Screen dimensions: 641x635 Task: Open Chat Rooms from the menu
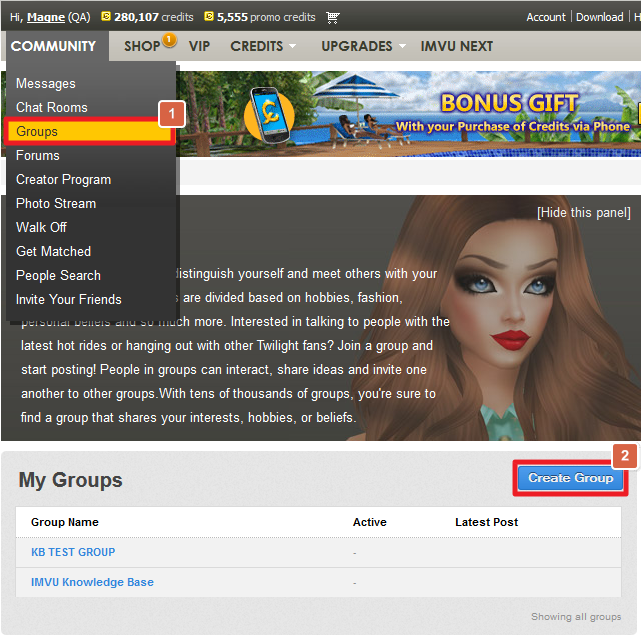(52, 107)
